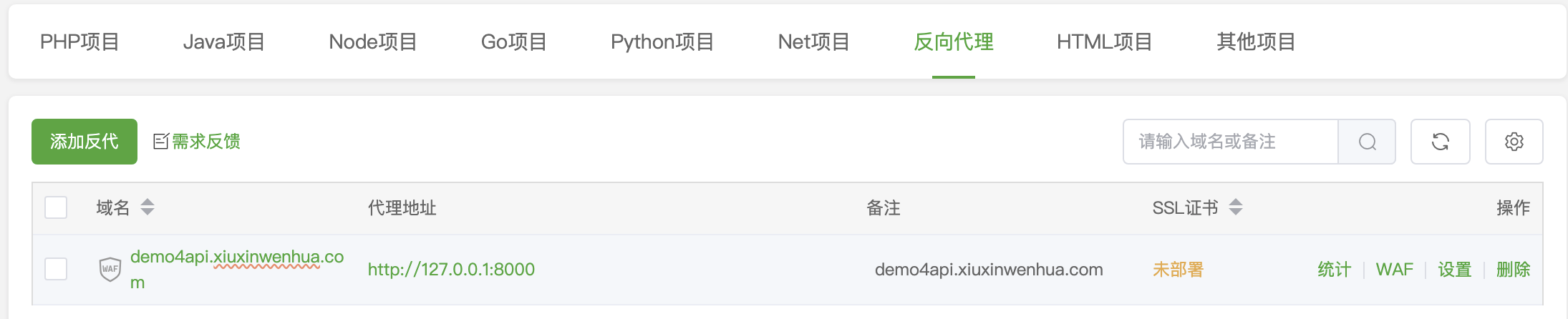Sort by SSL证书 using the arrow icon
Viewport: 1568px width, 319px height.
tap(1236, 207)
